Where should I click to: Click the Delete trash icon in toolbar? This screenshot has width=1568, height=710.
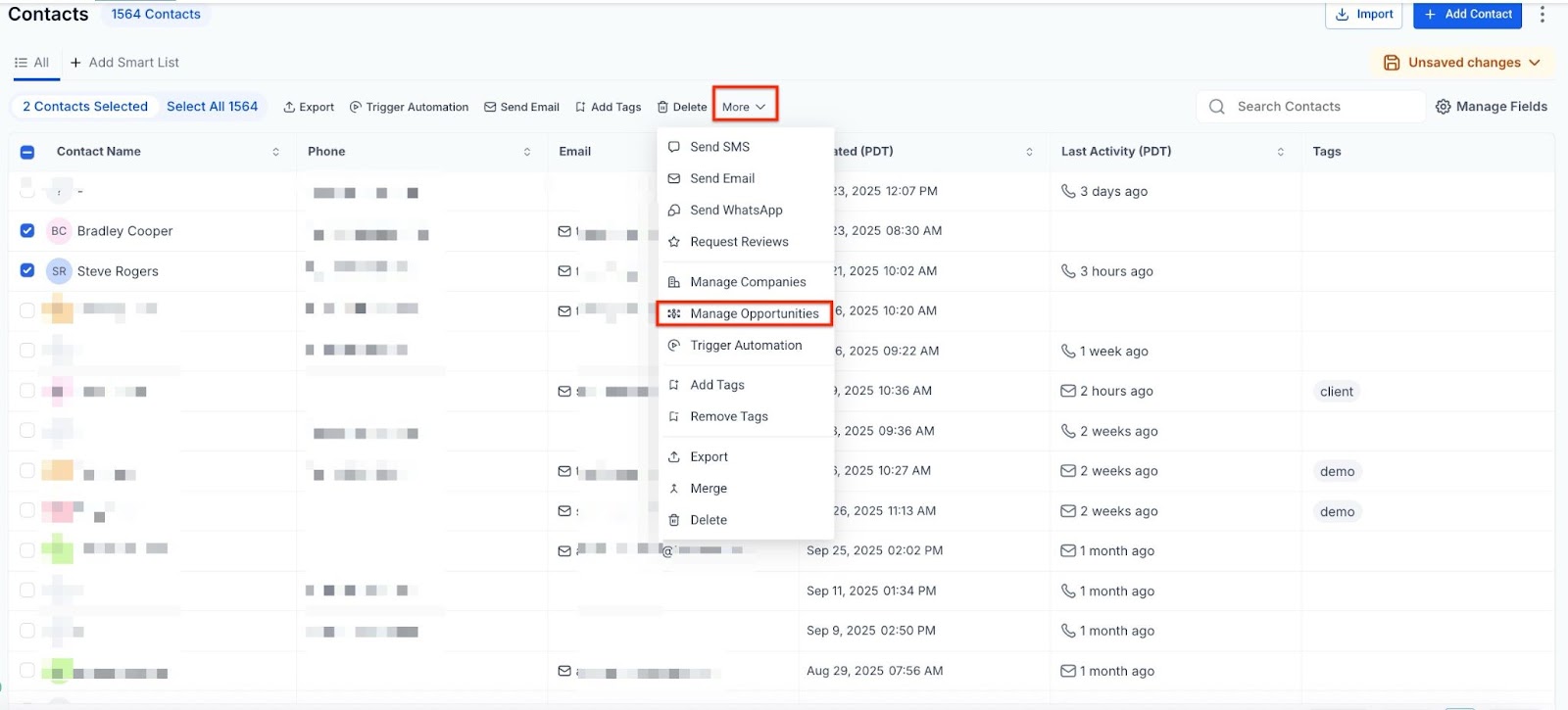click(x=662, y=107)
